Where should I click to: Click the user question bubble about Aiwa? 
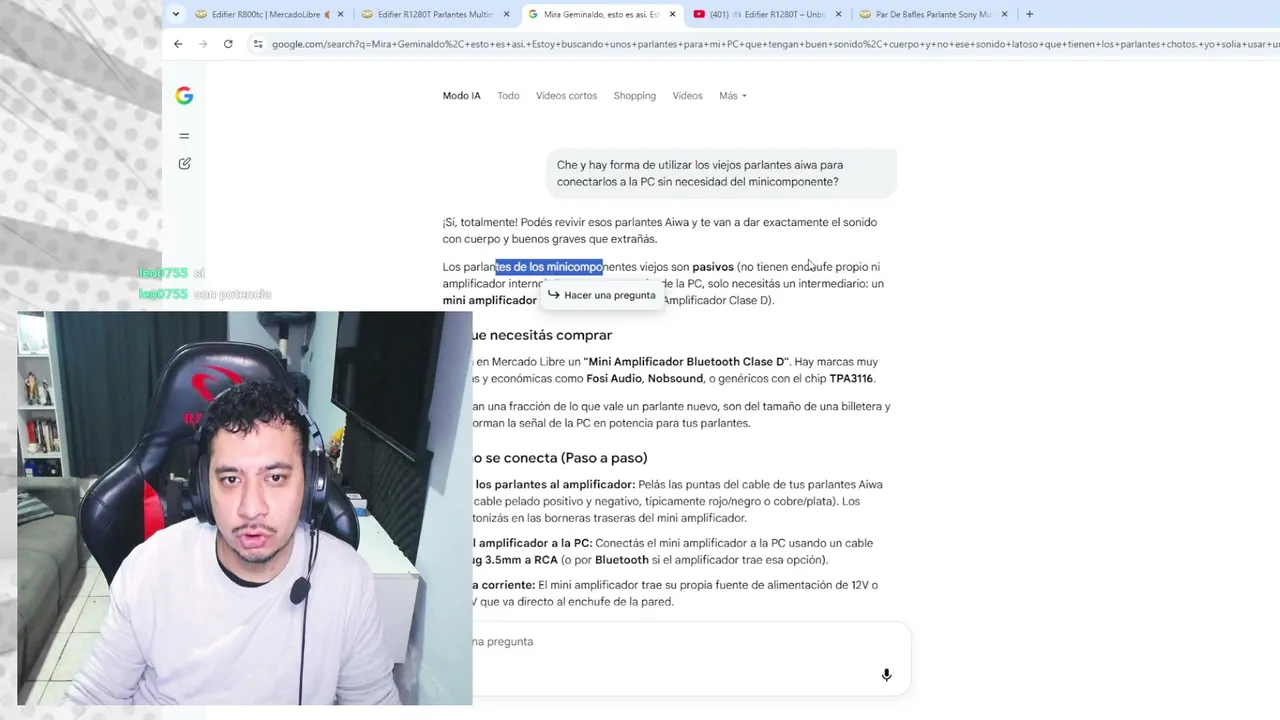click(720, 173)
